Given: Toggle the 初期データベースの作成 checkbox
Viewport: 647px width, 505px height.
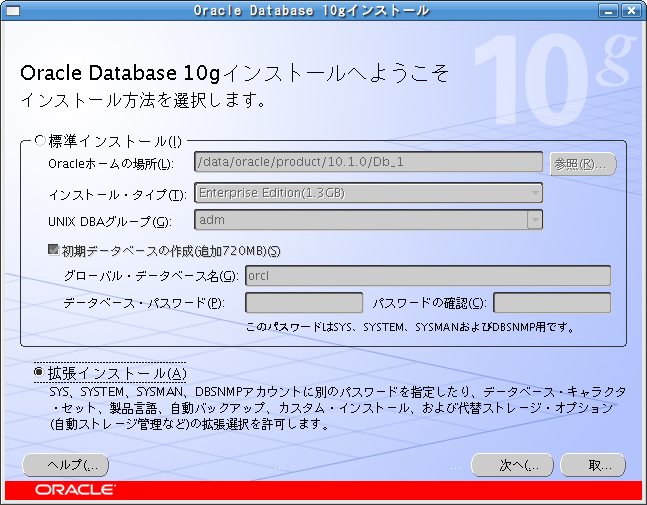Looking at the screenshot, I should (x=53, y=250).
